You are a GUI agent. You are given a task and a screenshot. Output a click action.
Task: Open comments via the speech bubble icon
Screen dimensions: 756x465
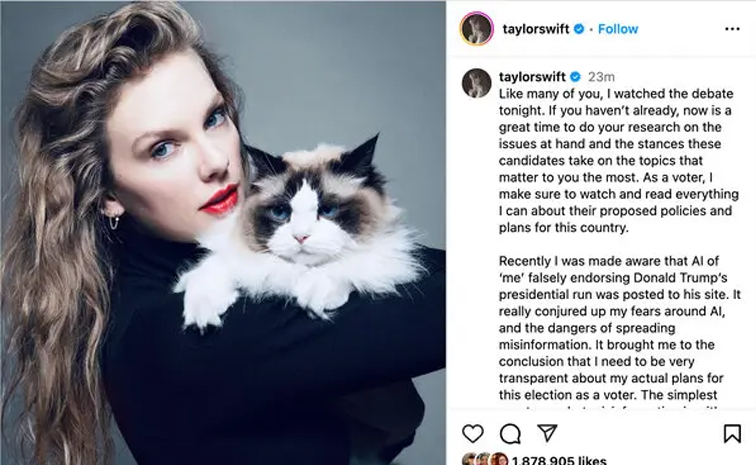click(x=510, y=433)
